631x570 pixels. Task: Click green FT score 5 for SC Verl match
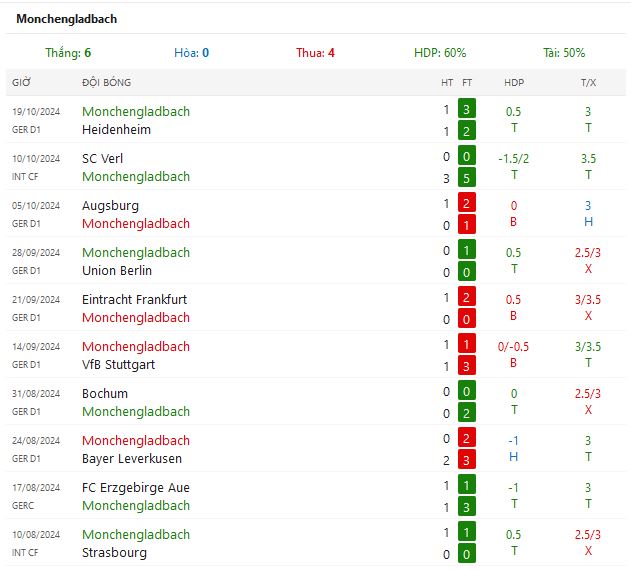467,178
